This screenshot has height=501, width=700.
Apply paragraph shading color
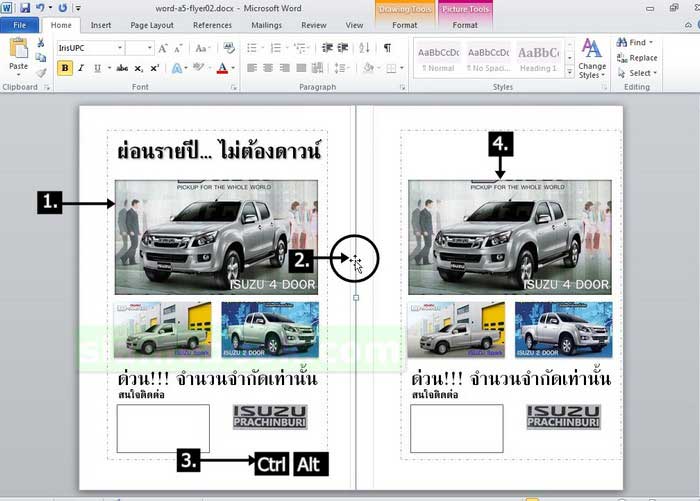(369, 68)
